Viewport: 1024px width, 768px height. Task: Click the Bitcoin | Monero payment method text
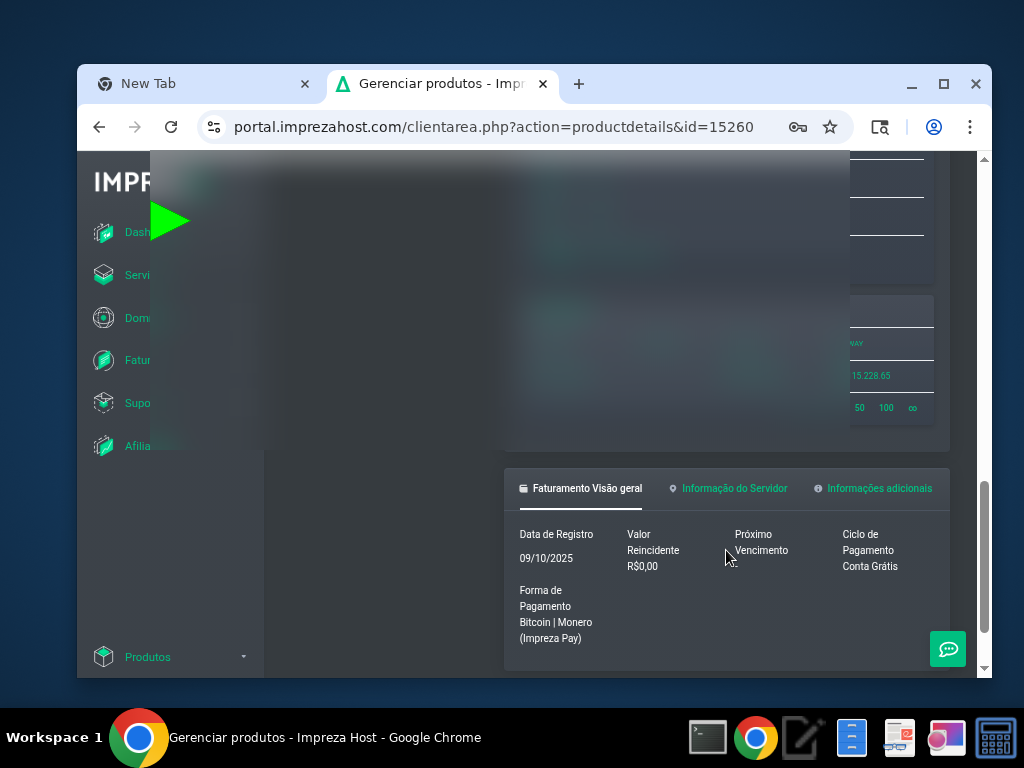[556, 630]
